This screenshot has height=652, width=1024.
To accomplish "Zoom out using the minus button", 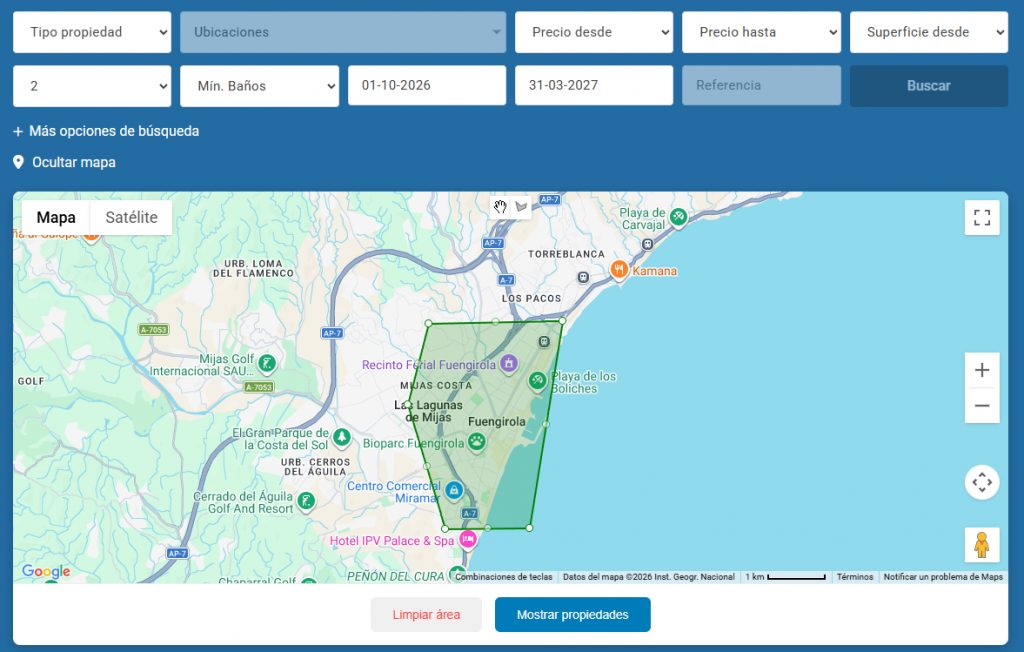I will coord(981,406).
